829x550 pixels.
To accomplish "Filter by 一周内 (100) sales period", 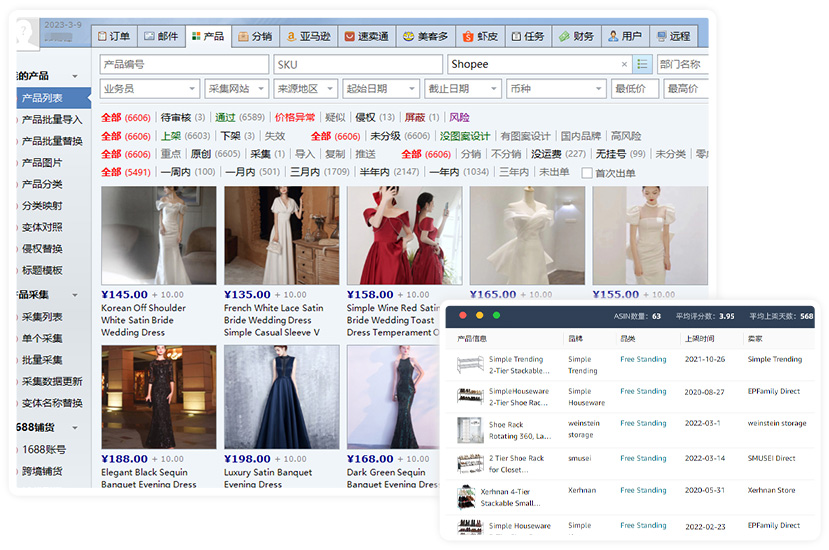I will click(x=188, y=172).
